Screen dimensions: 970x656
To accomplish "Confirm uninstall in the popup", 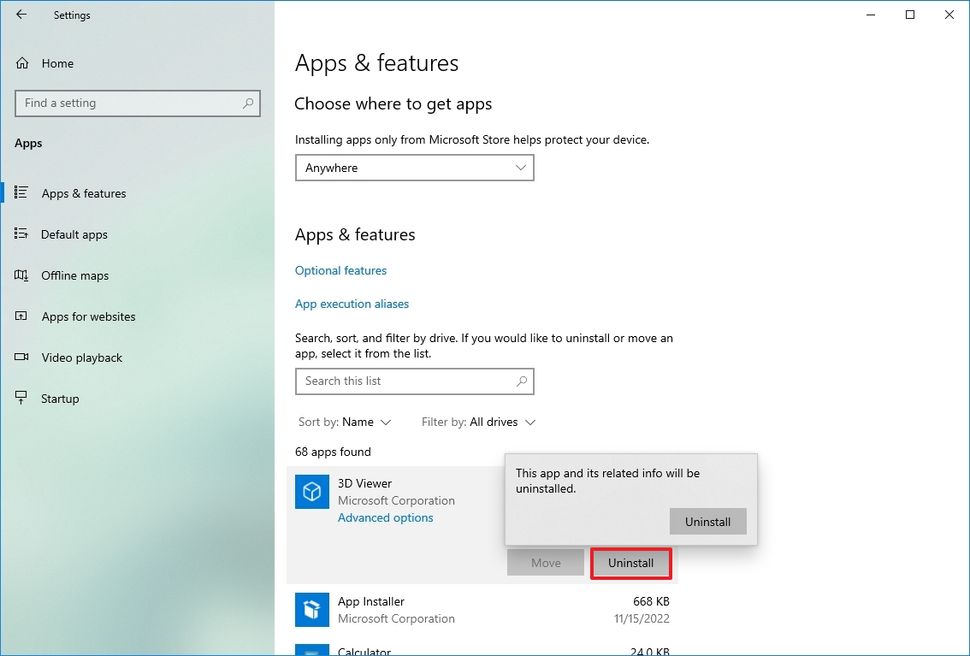I will point(707,521).
